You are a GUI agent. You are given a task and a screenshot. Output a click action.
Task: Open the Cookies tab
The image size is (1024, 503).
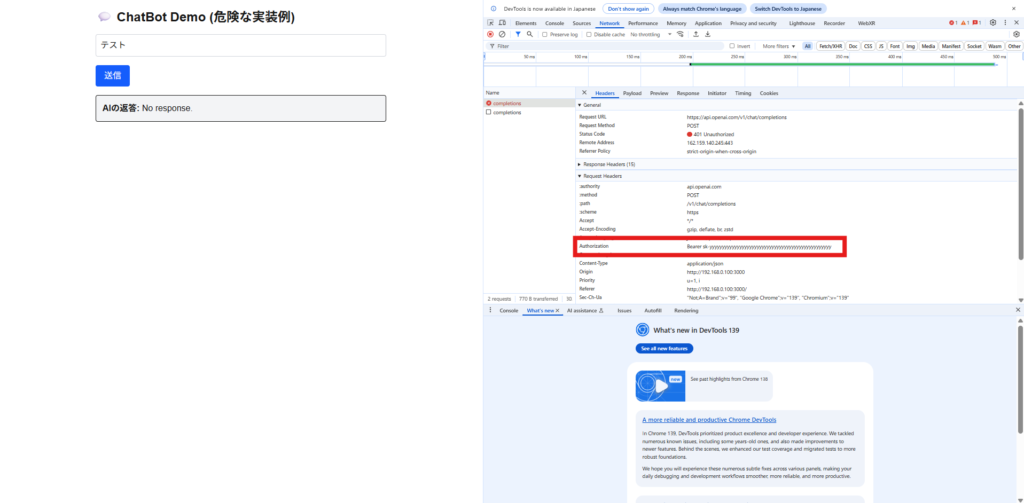point(769,93)
